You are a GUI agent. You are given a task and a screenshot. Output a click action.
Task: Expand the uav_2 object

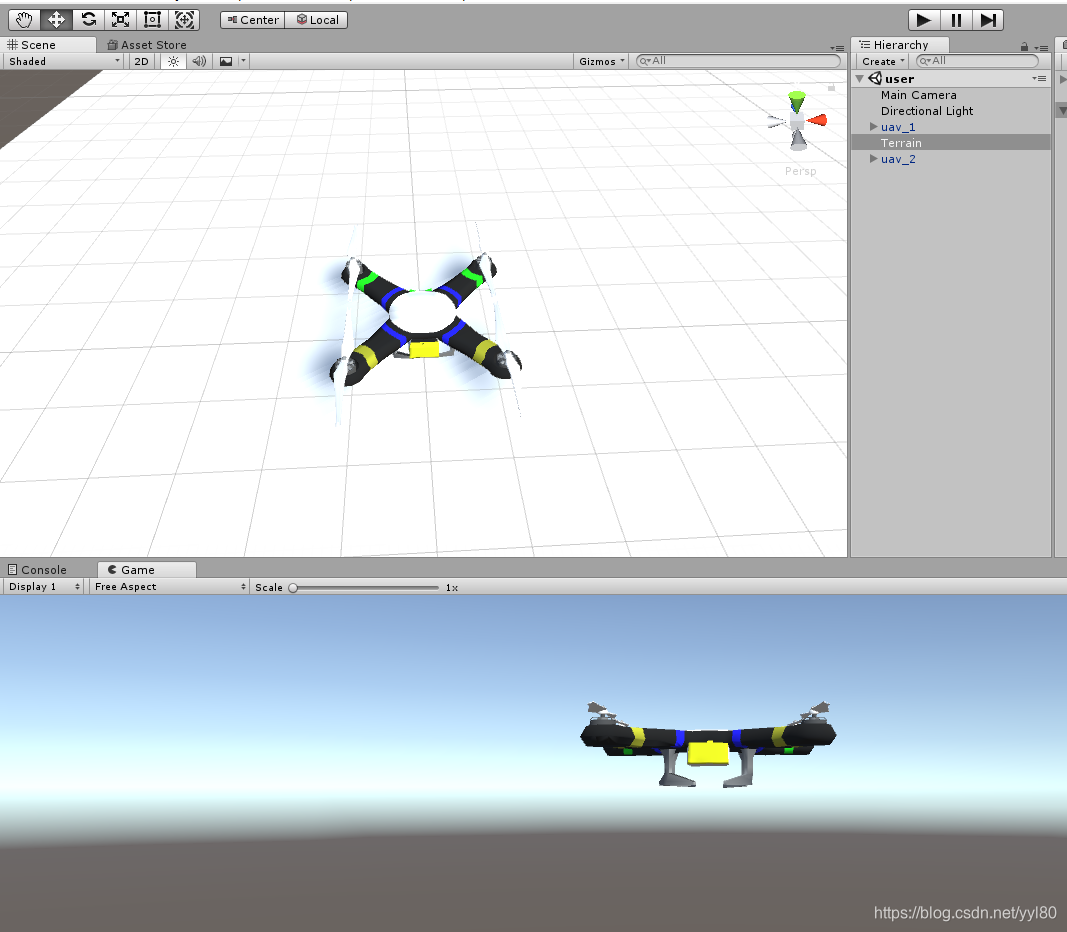point(874,159)
